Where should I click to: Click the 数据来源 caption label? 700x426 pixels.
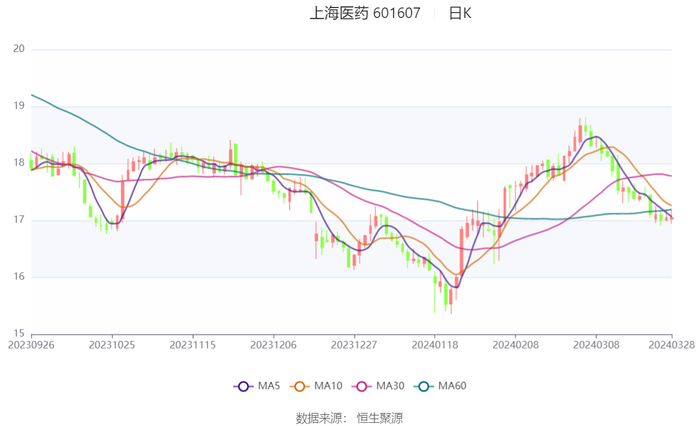(319, 418)
